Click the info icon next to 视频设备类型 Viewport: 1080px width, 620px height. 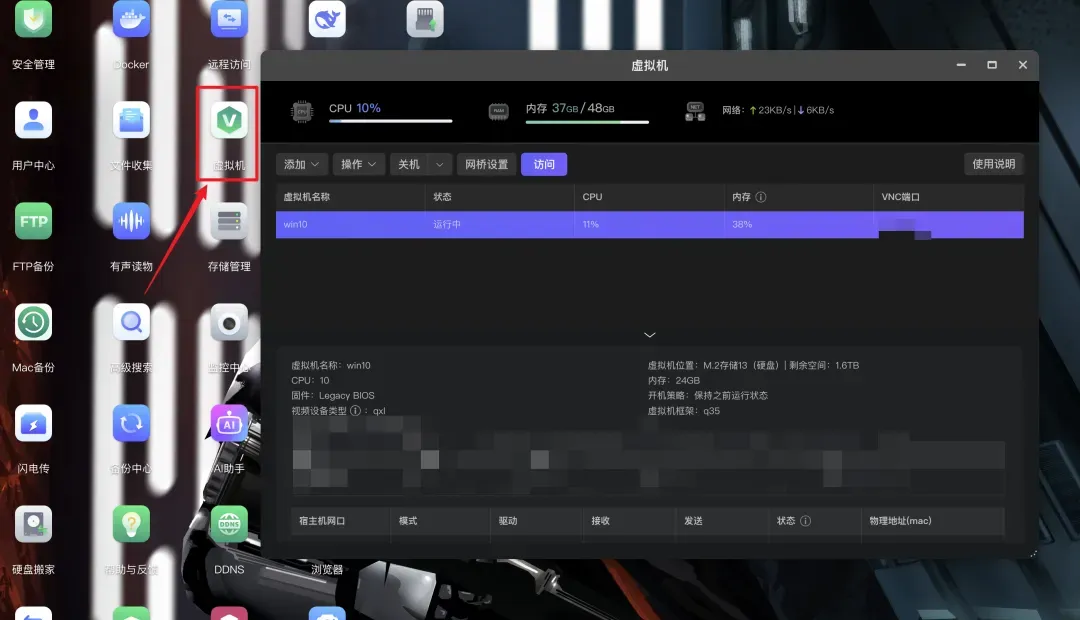[355, 411]
